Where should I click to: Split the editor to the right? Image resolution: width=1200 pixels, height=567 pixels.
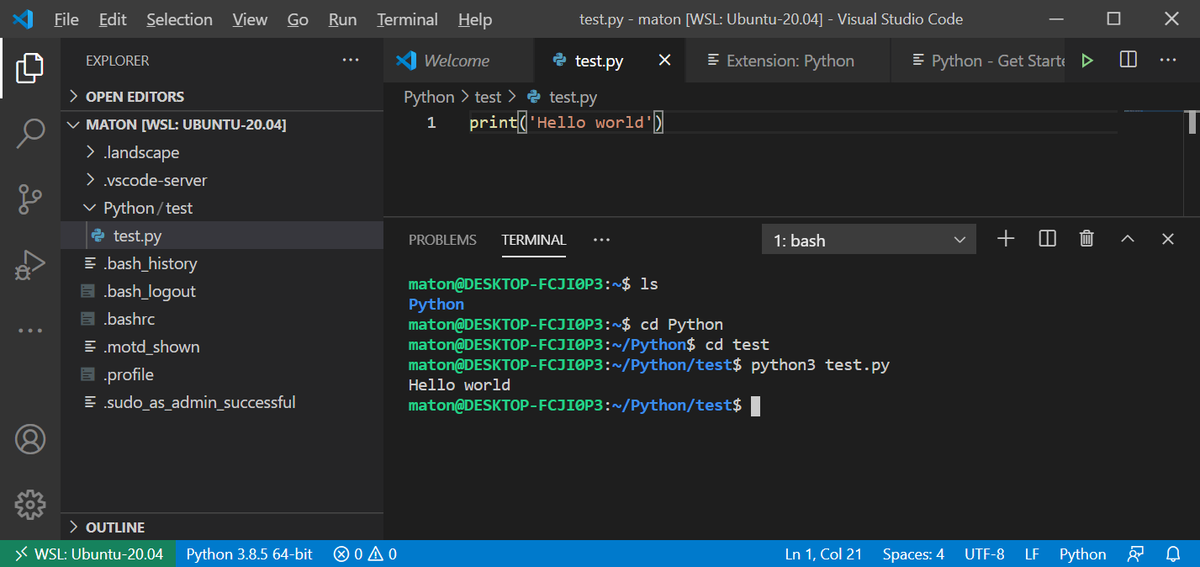tap(1128, 60)
